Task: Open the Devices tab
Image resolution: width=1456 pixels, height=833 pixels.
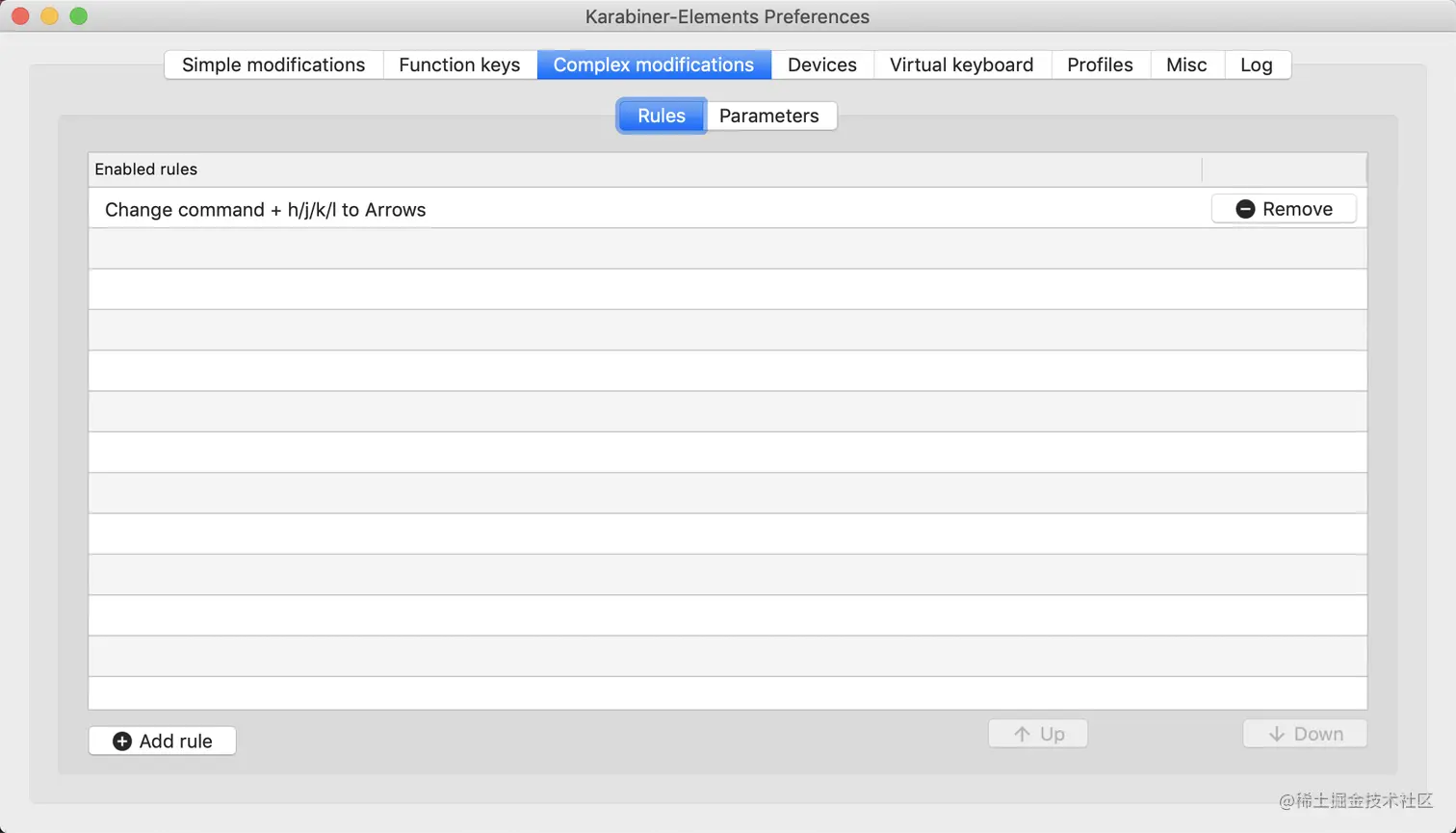Action: 822,65
